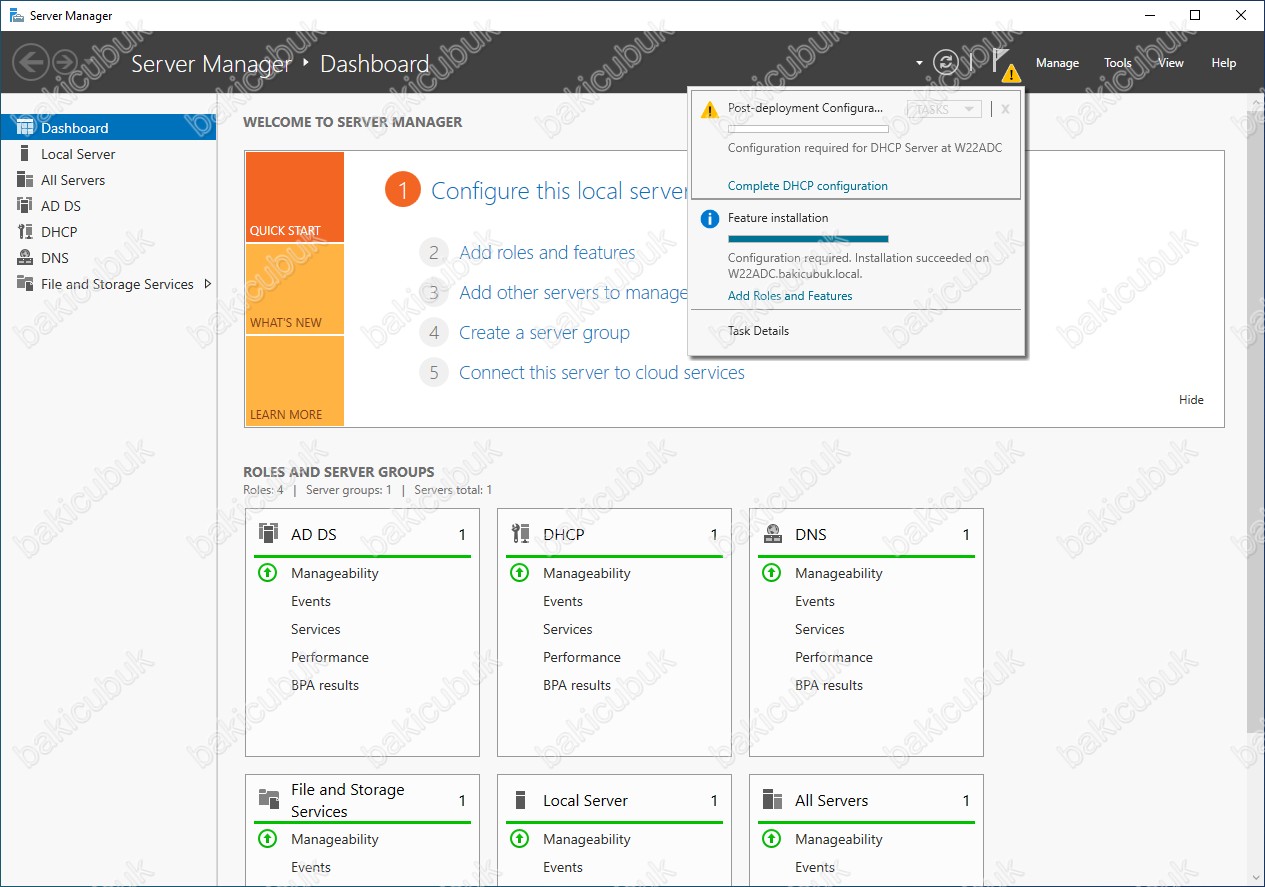Click the forward navigation arrow in the header

point(65,63)
